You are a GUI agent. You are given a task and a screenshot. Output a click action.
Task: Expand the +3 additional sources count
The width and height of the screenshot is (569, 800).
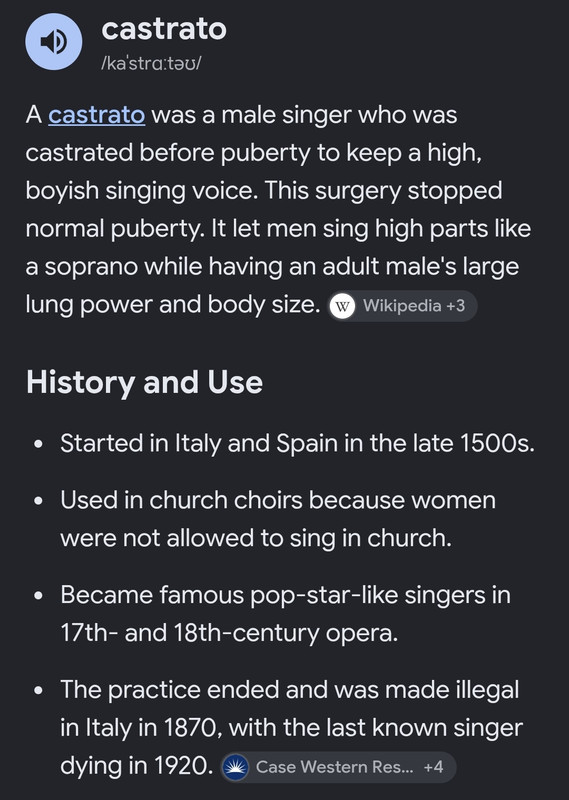tap(455, 306)
